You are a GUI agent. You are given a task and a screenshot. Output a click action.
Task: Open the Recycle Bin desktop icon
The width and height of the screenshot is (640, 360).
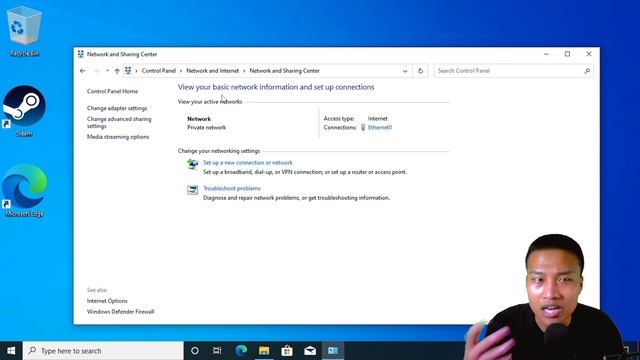[24, 32]
